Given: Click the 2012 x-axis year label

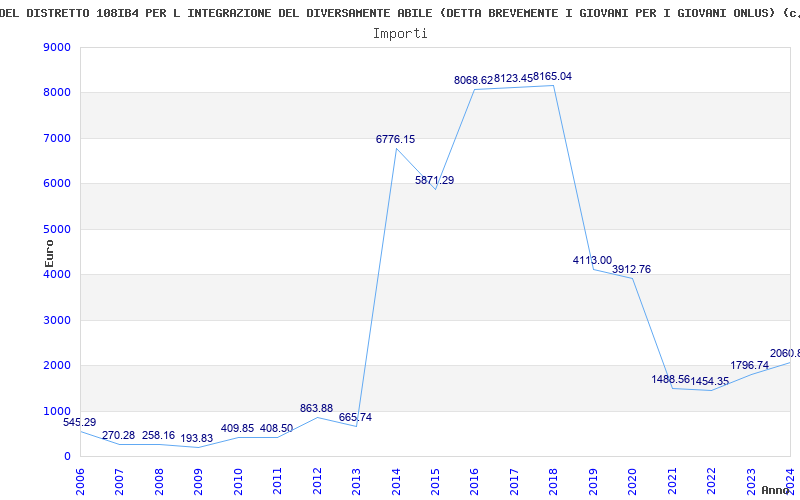Looking at the screenshot, I should coord(317,481).
